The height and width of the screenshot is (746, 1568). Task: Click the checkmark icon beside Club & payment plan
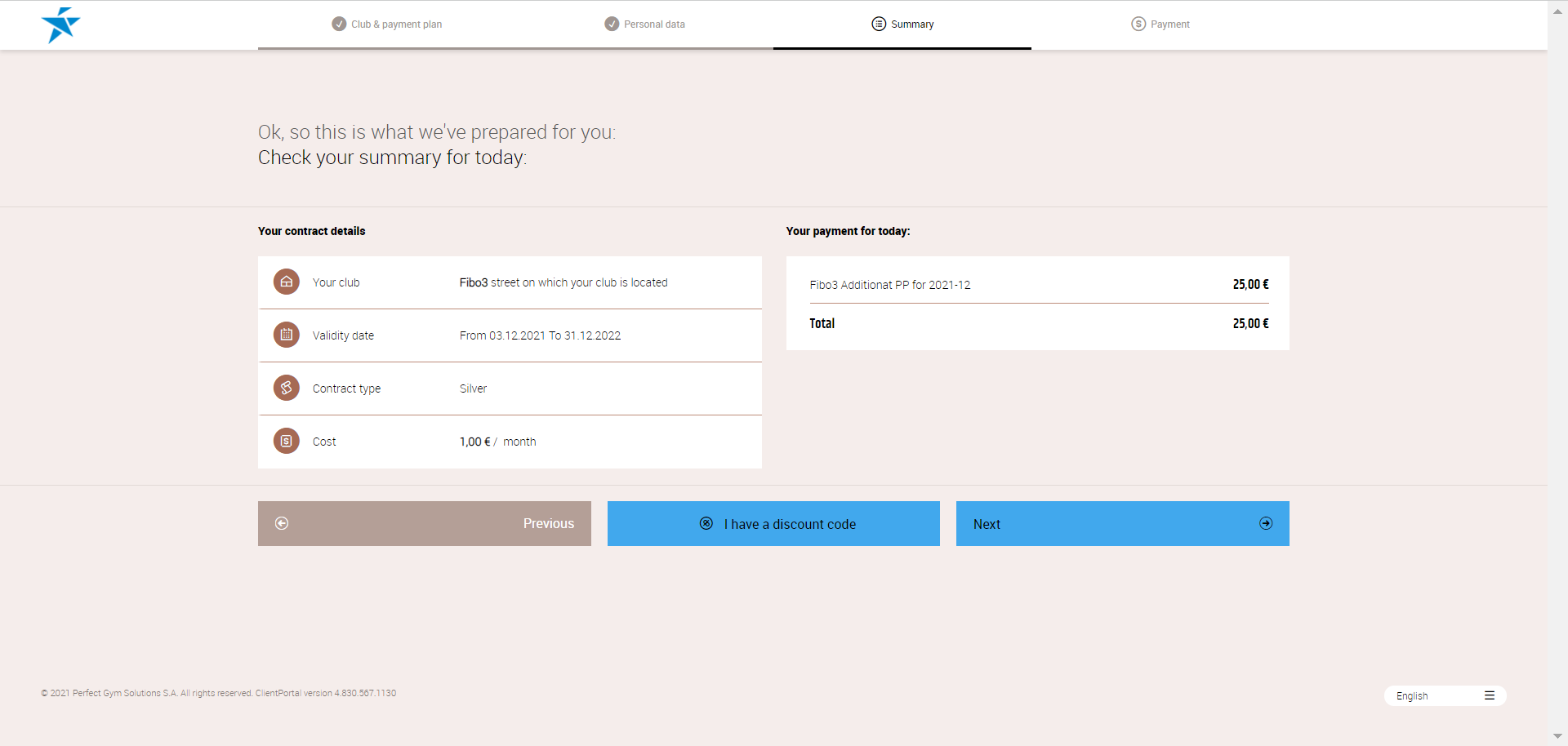[339, 24]
